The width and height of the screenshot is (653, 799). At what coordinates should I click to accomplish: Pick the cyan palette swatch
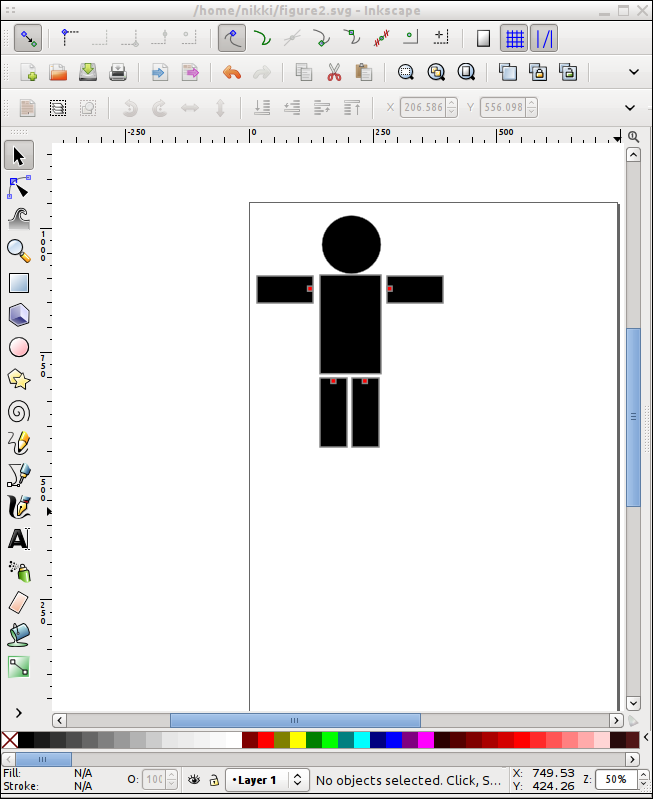coord(361,740)
